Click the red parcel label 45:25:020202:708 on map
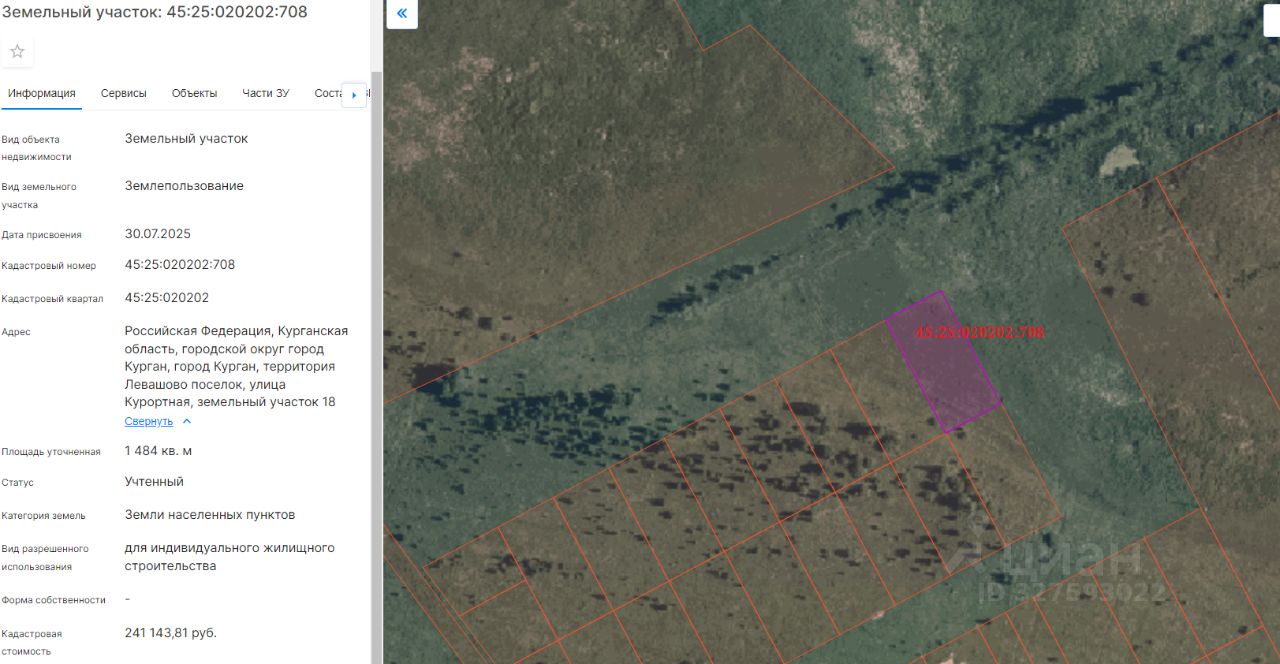 (979, 332)
